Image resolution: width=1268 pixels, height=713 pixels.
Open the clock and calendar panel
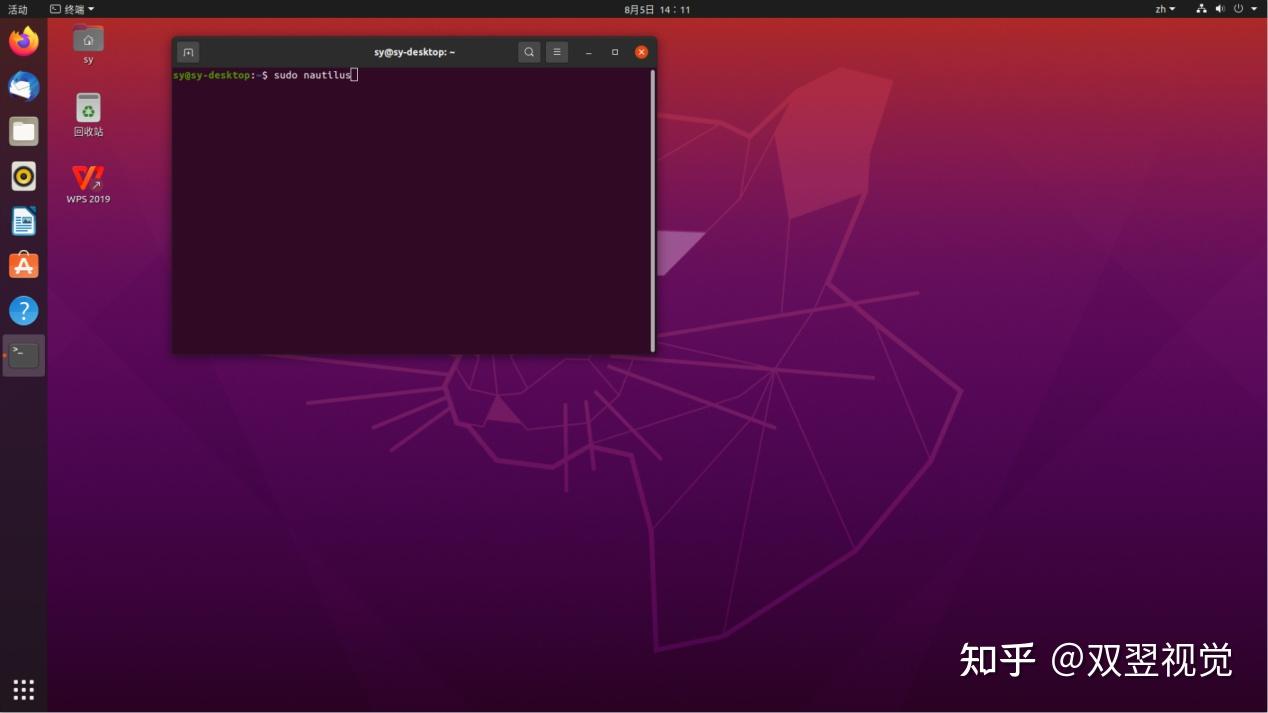[657, 9]
